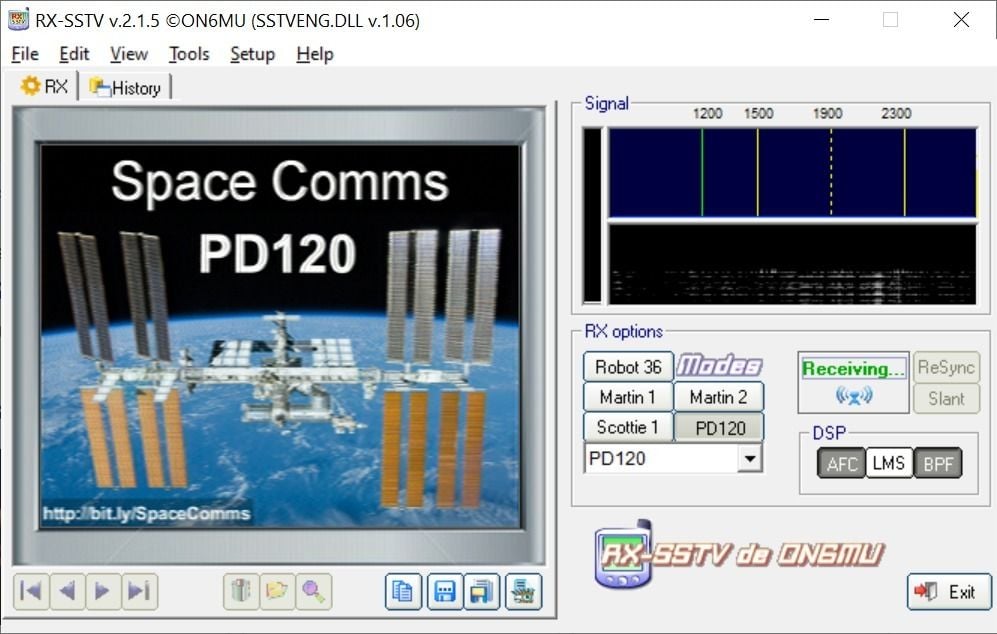Toggle the AFC DSP option
Viewport: 997px width, 634px height.
841,463
